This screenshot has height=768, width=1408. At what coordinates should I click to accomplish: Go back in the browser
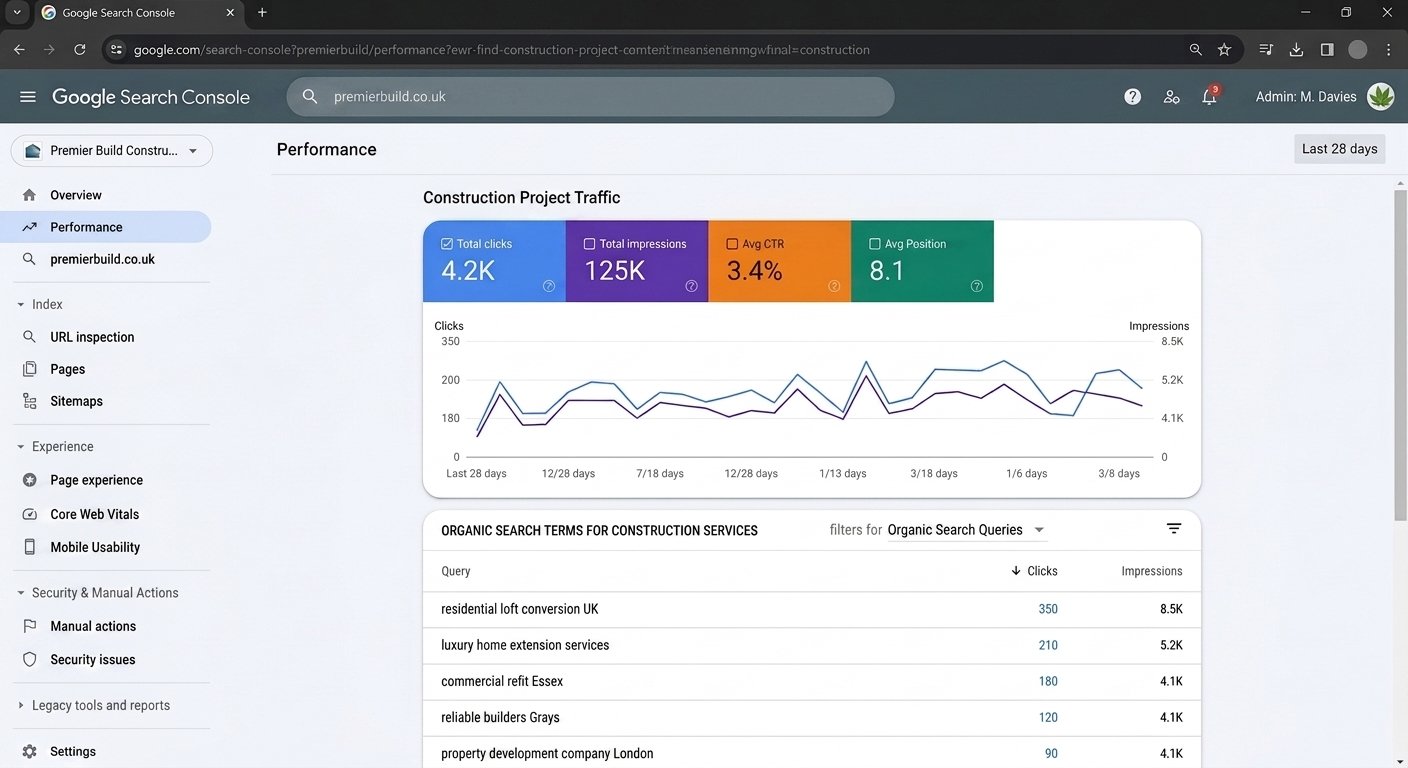(19, 49)
